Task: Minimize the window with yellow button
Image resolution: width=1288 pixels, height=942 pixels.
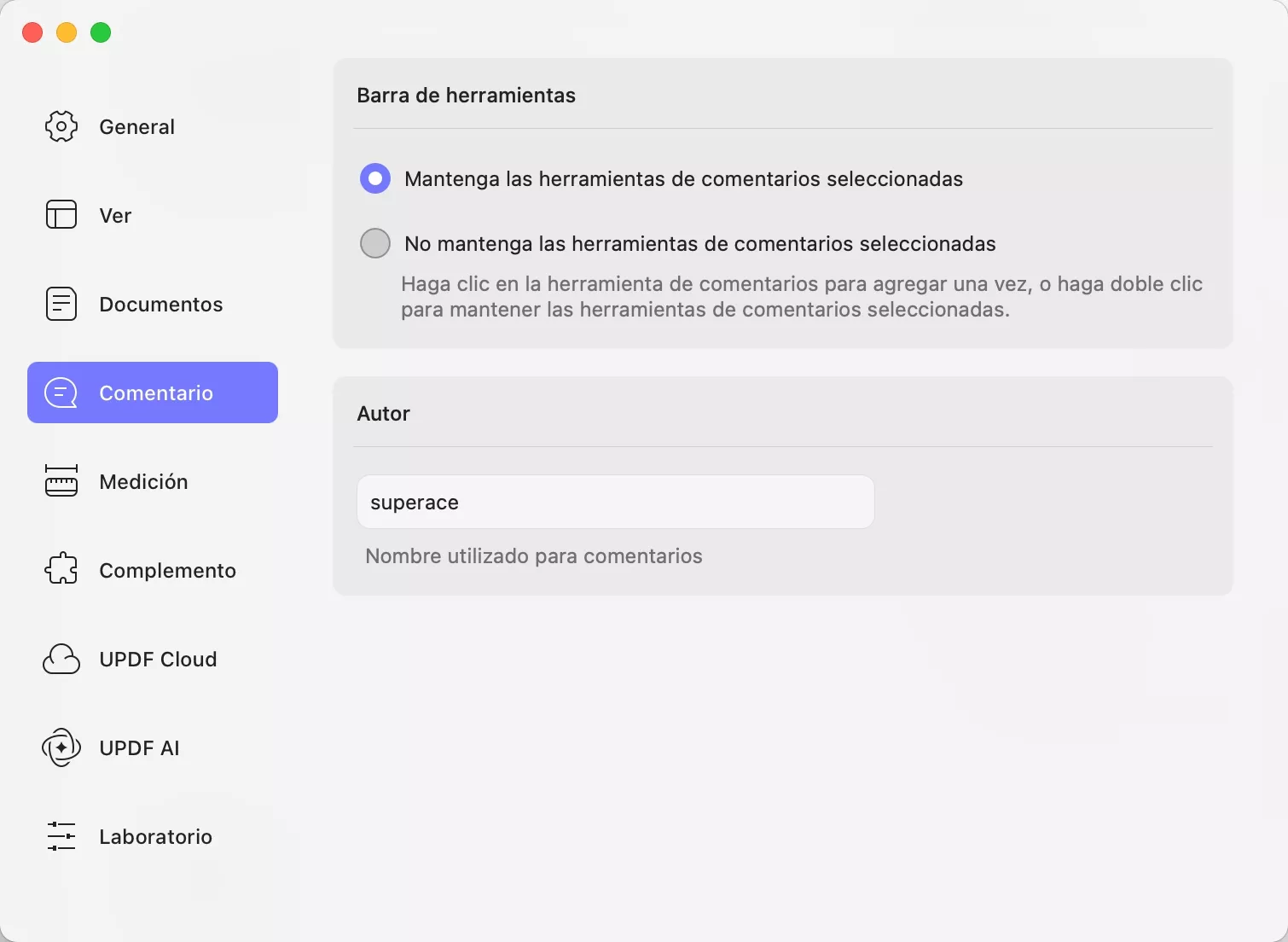Action: tap(67, 32)
